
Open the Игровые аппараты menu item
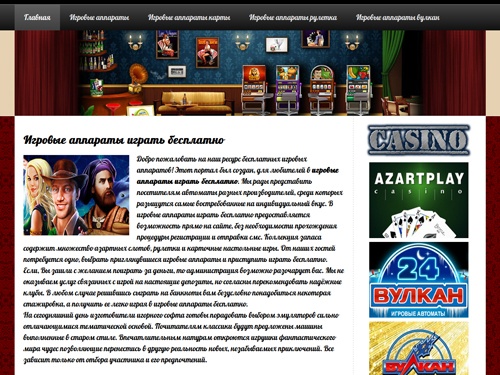pos(99,17)
